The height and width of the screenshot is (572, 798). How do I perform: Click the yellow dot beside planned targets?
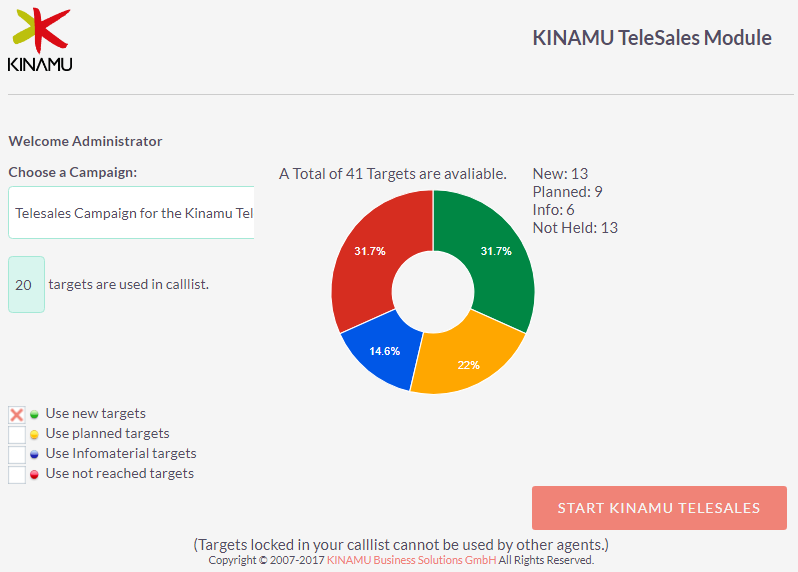click(34, 435)
